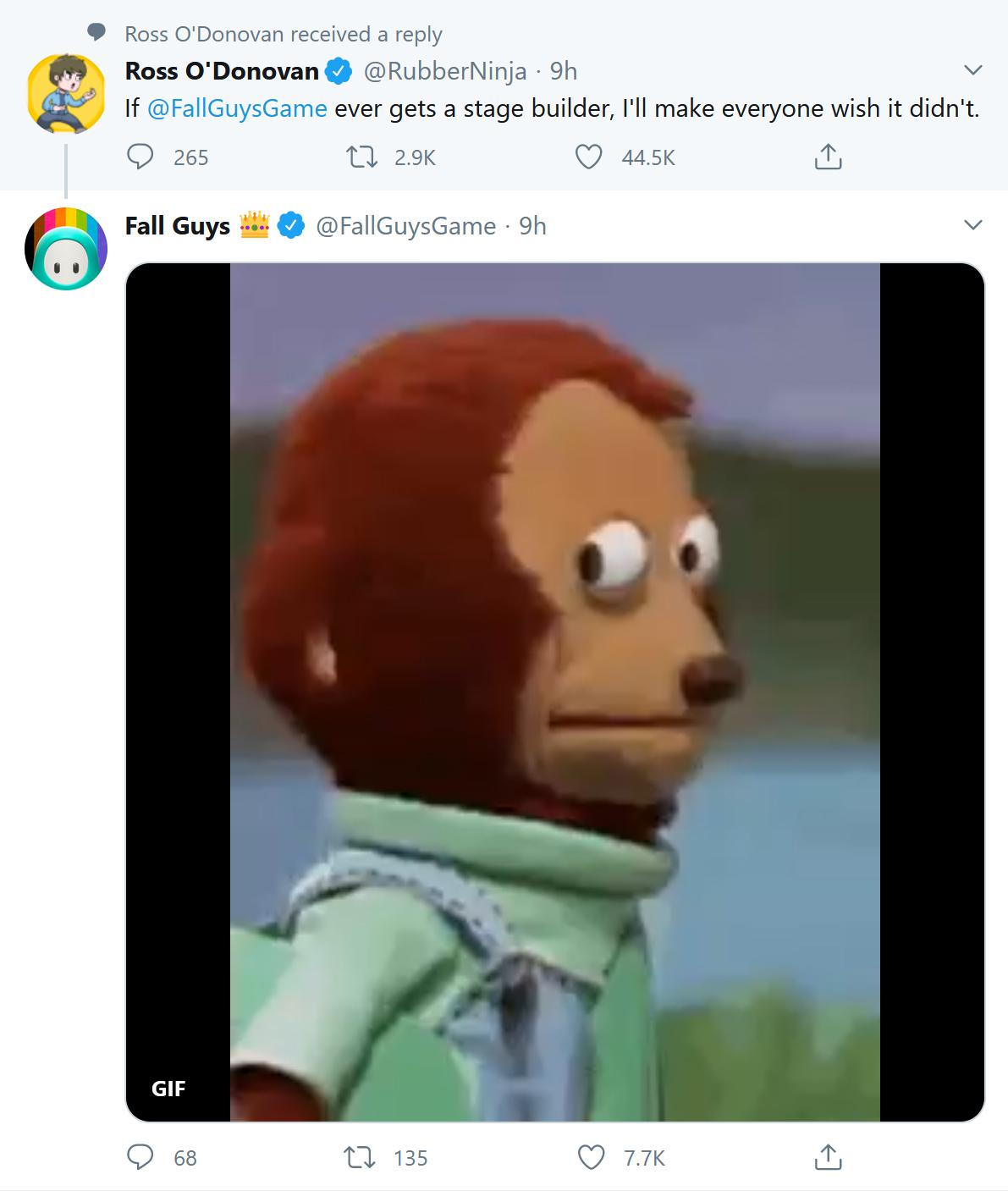
Task: Reply to Ross O'Donovan's tweet
Action: click(140, 157)
